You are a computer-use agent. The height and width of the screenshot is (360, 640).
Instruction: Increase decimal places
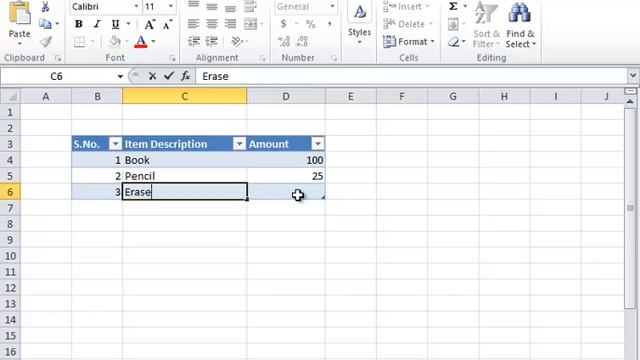click(284, 41)
